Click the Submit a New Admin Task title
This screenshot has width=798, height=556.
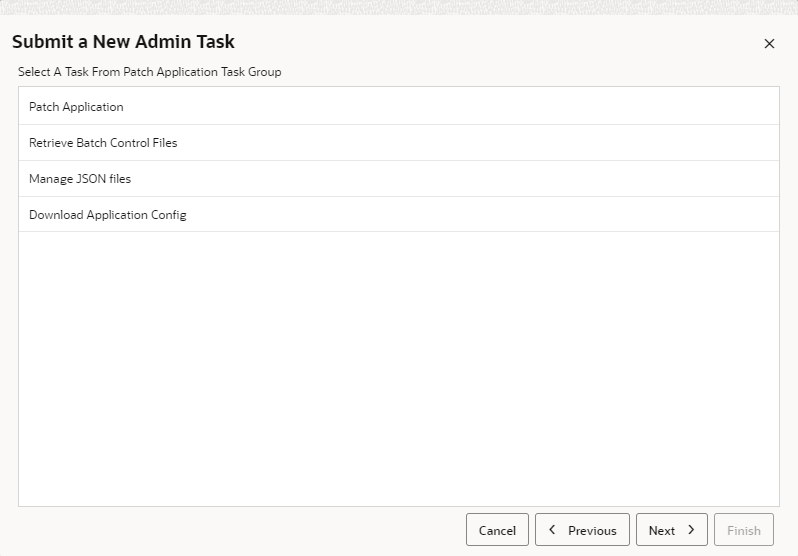(x=123, y=42)
